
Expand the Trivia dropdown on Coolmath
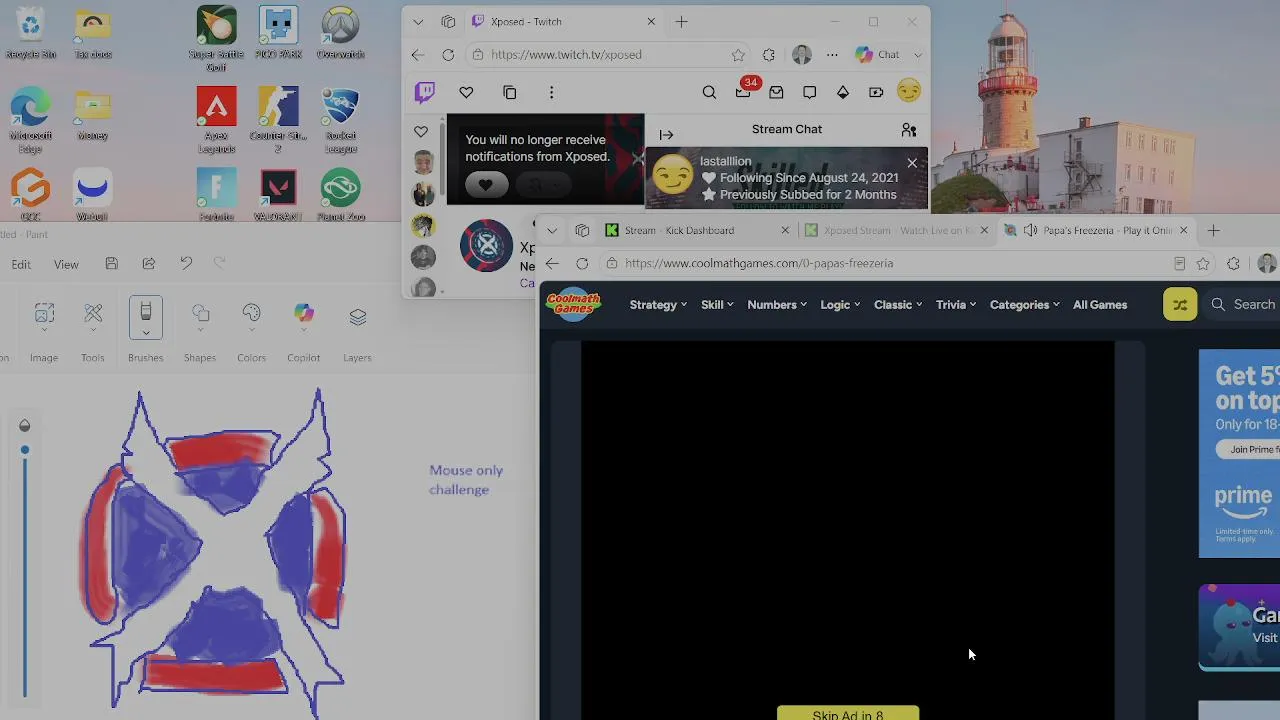[955, 305]
